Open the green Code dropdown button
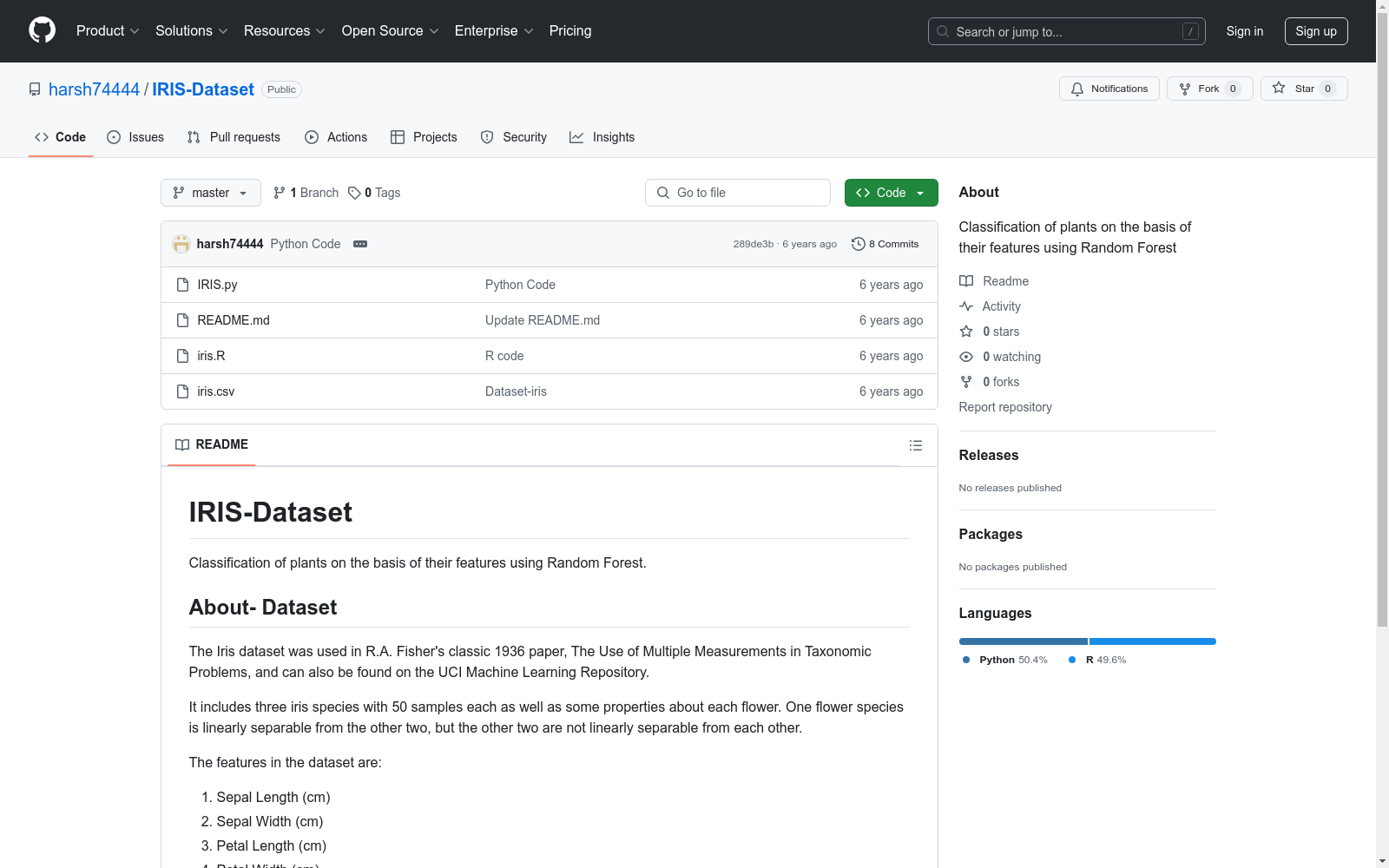The image size is (1389, 868). (891, 193)
